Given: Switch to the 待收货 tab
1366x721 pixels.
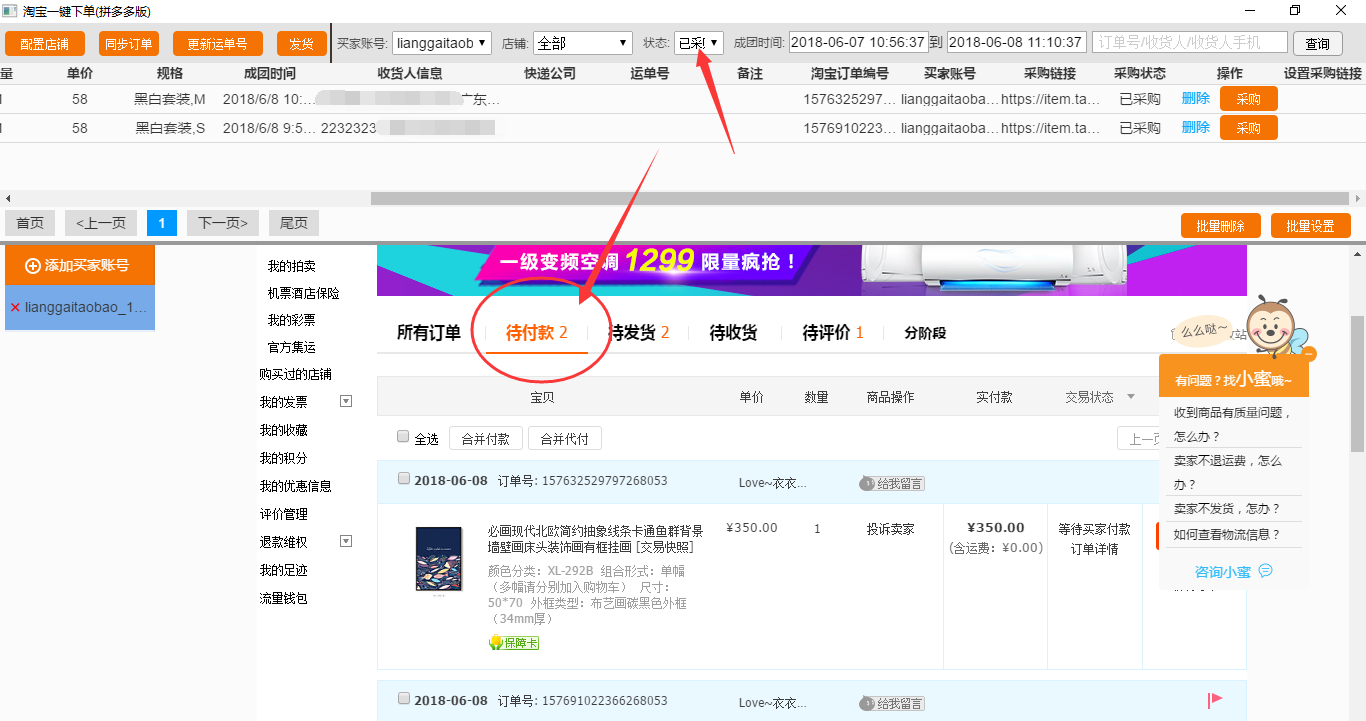Looking at the screenshot, I should click(x=733, y=333).
